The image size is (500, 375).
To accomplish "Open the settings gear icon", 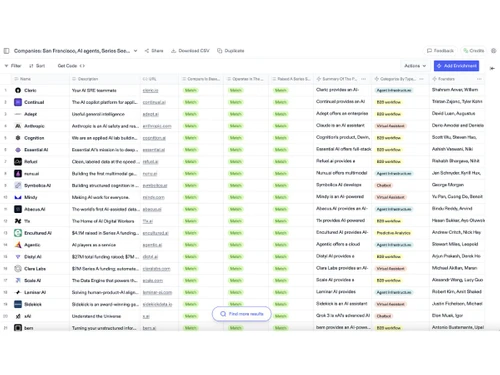I will point(494,51).
